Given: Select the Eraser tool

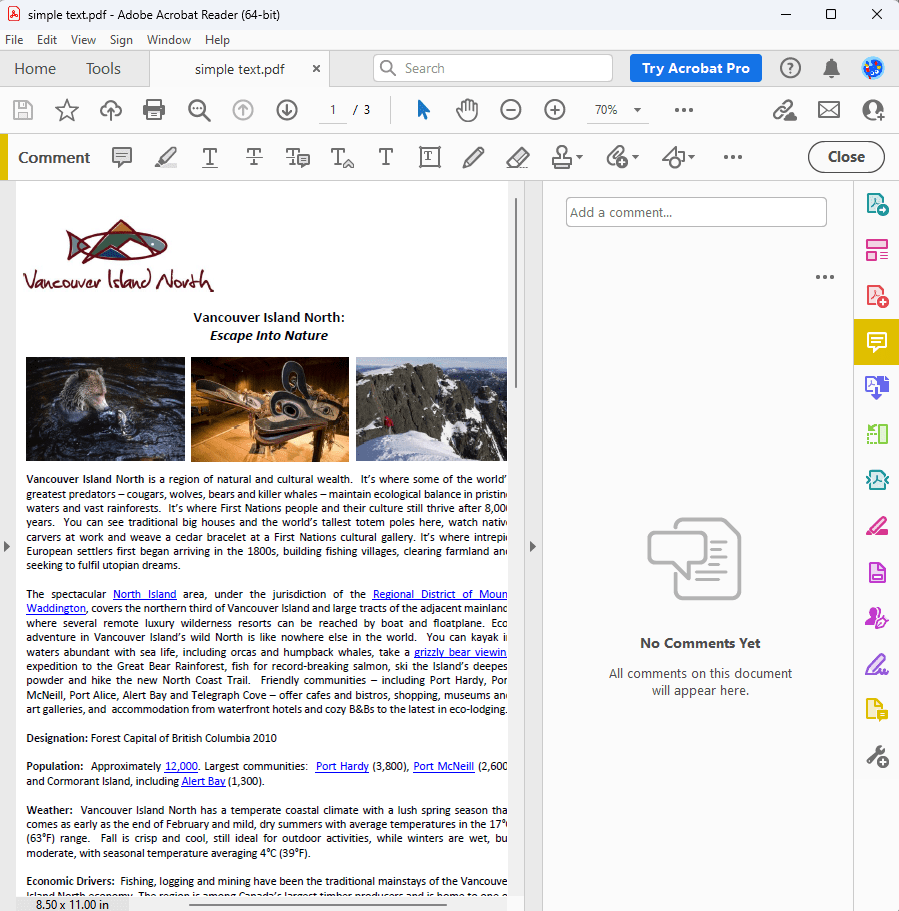Looking at the screenshot, I should [517, 157].
